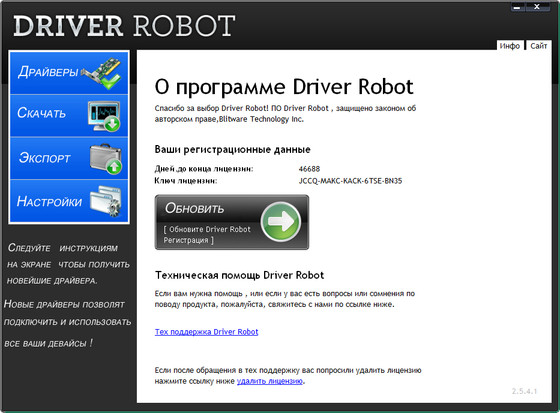The height and width of the screenshot is (413, 560).
Task: Click the briefcase icon with upload arrow
Action: (106, 159)
